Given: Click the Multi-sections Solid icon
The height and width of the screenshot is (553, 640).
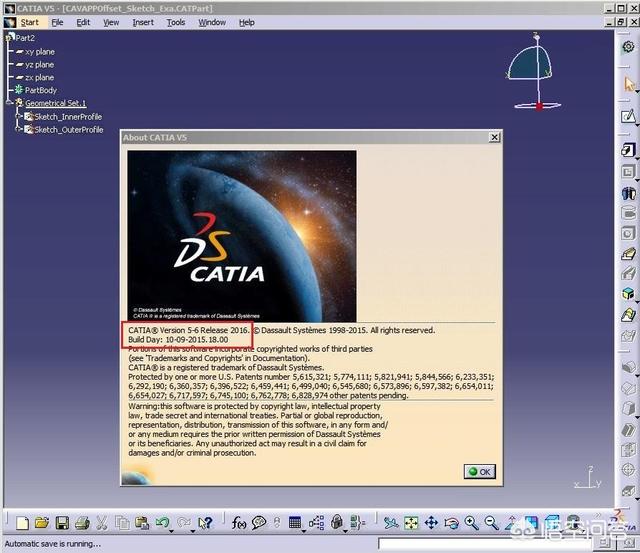Looking at the screenshot, I should 628,315.
